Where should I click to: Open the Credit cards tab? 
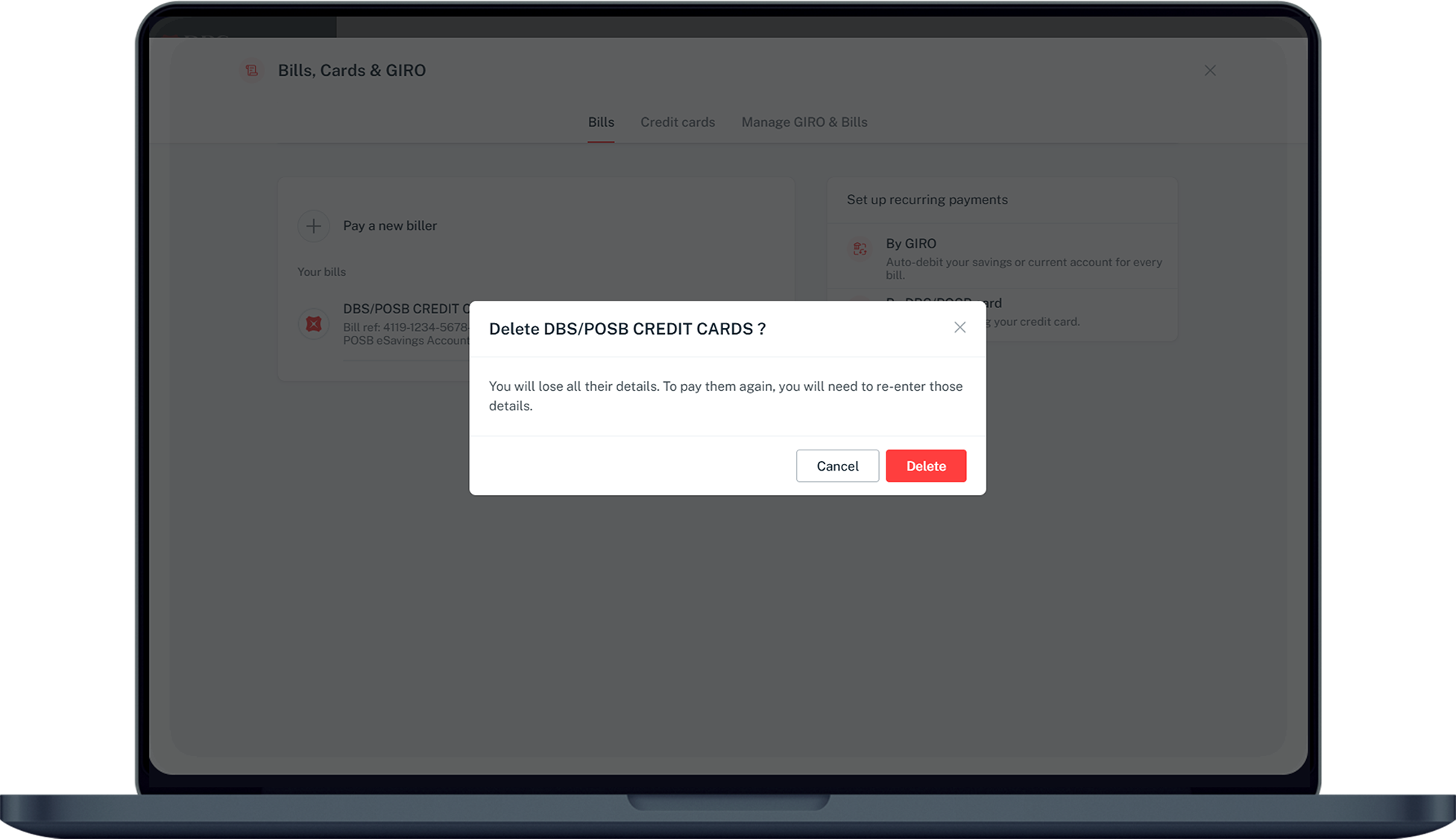click(x=678, y=122)
